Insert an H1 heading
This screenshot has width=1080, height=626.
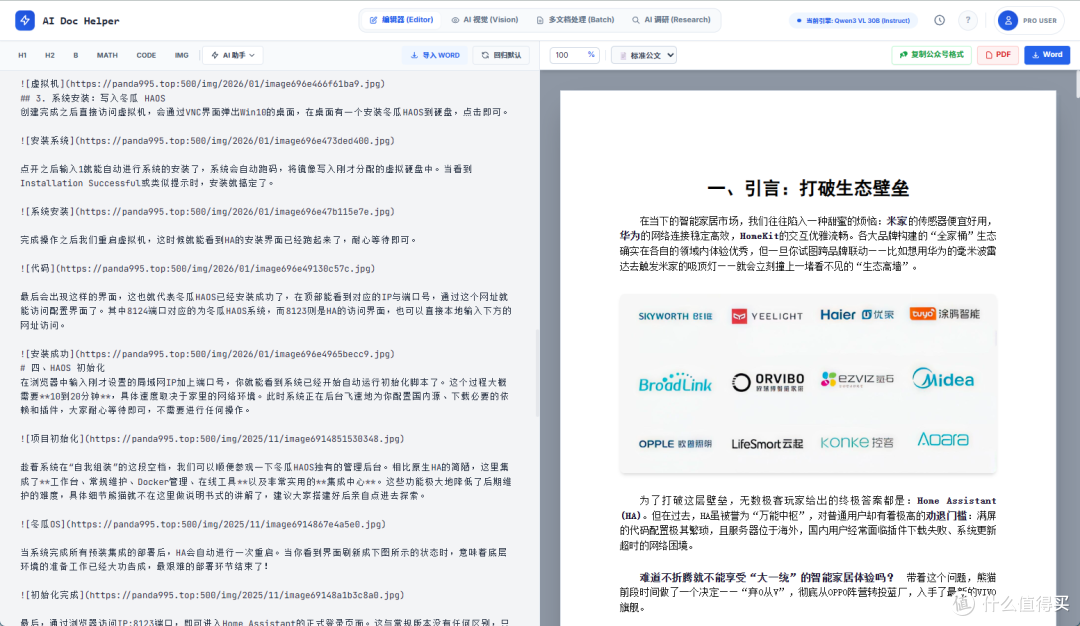[23, 55]
